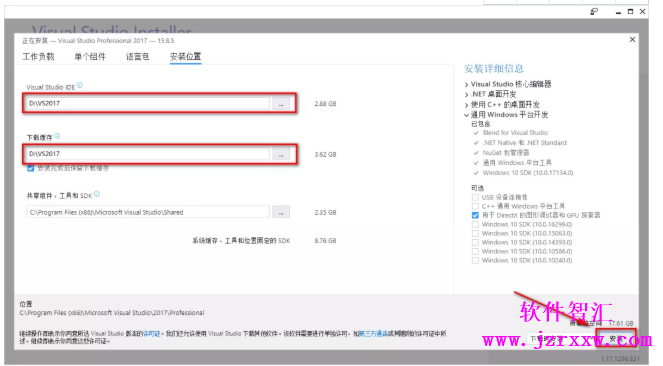Select NuGet 包管理器 item
Image resolution: width=663 pixels, height=366 pixels.
pyautogui.click(x=506, y=153)
